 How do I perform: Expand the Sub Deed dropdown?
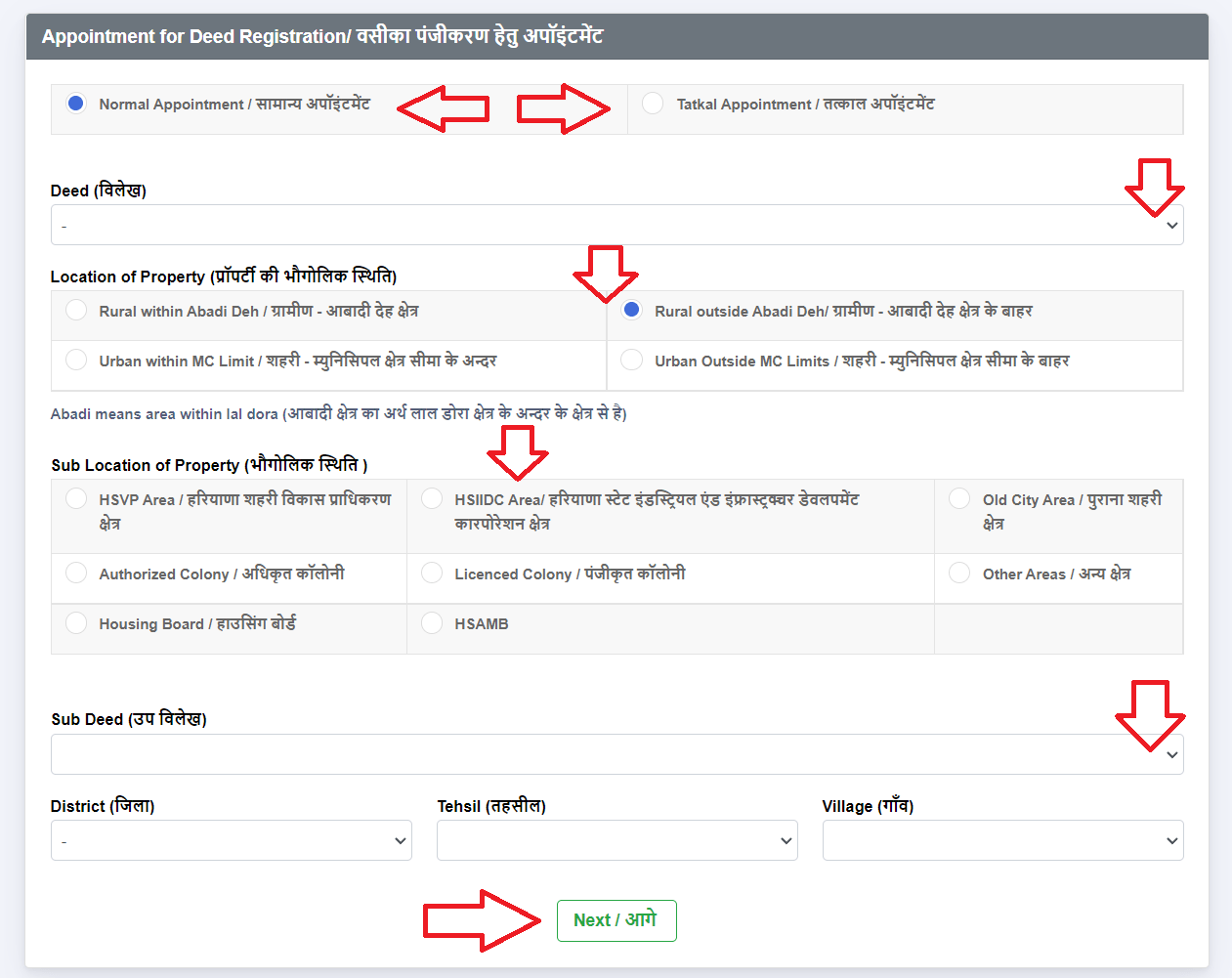click(x=616, y=755)
